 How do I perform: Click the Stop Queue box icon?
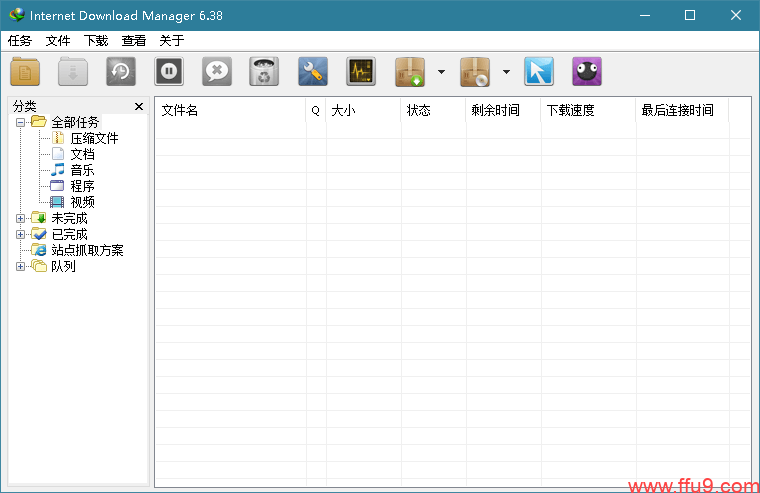475,72
